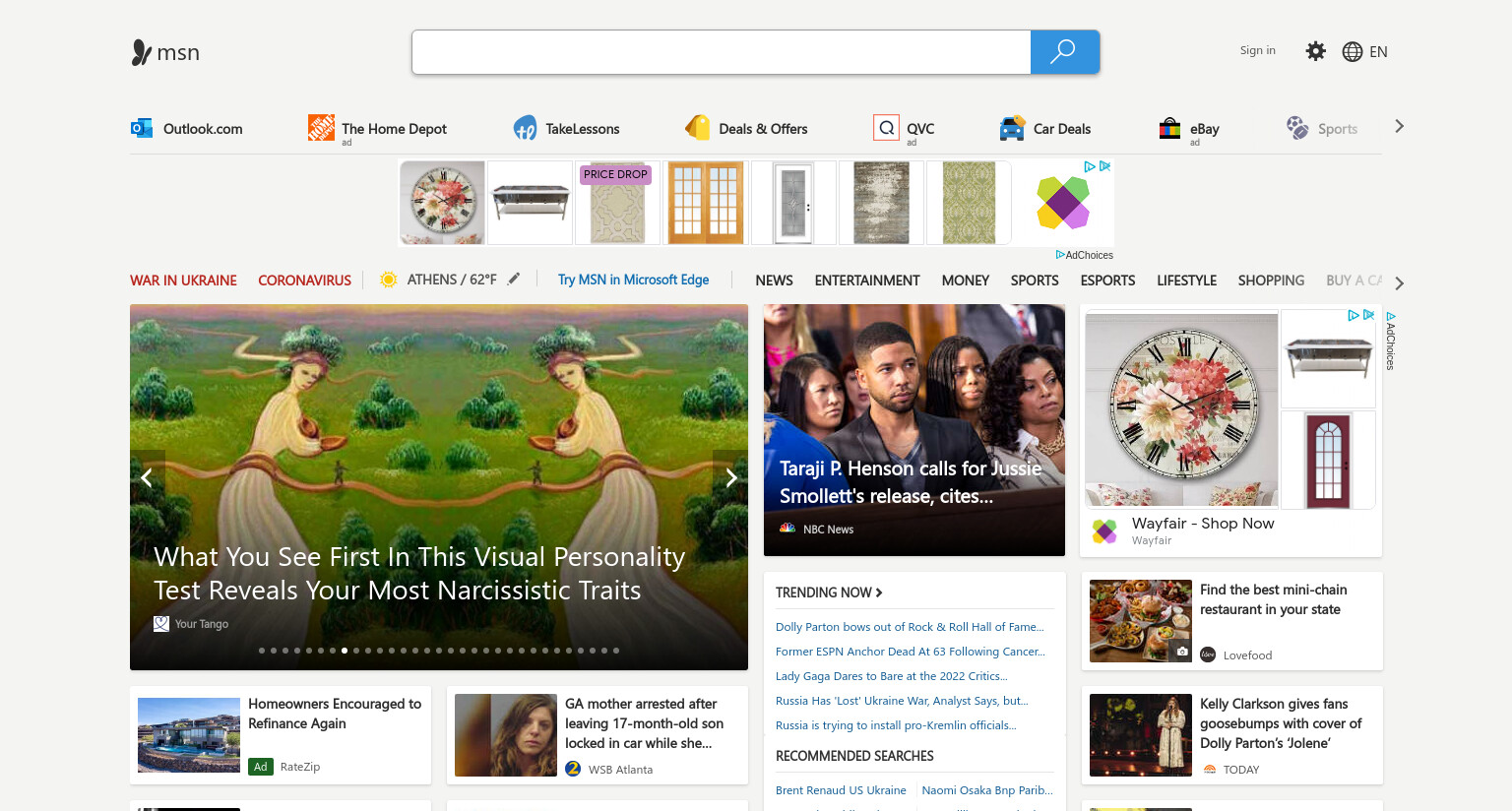Open GA mother arrested story thumbnail
Screen dimensions: 1512x811
(506, 735)
